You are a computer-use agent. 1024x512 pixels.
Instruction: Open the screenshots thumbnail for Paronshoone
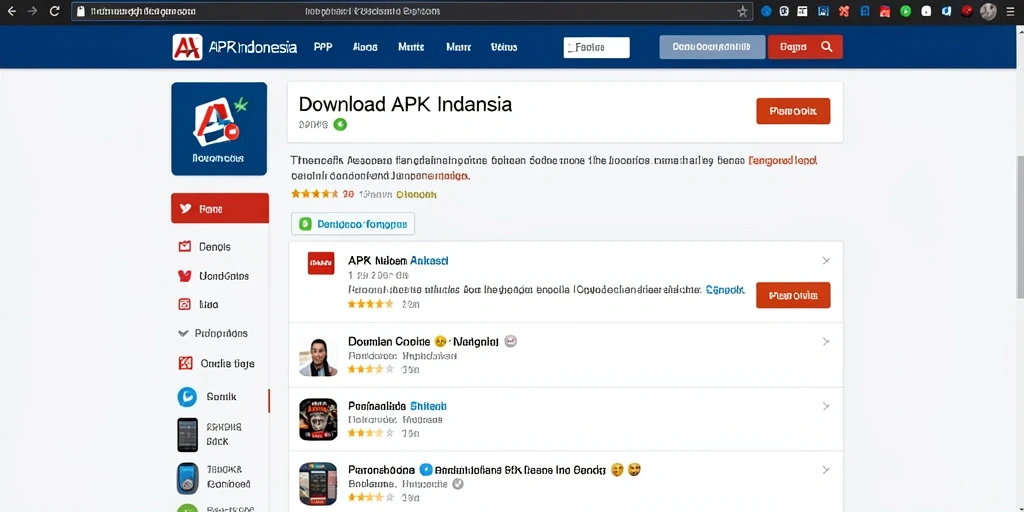318,484
